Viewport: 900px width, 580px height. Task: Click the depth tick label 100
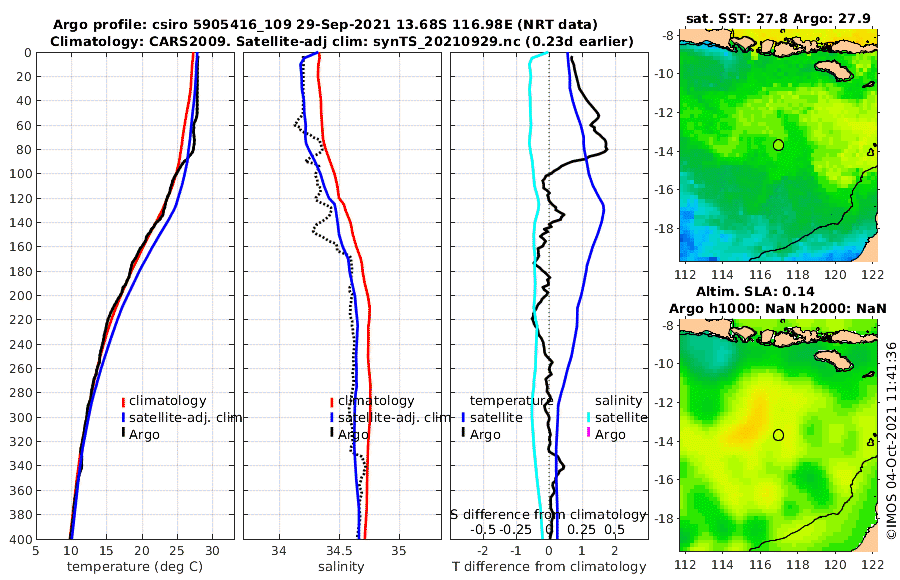20,174
